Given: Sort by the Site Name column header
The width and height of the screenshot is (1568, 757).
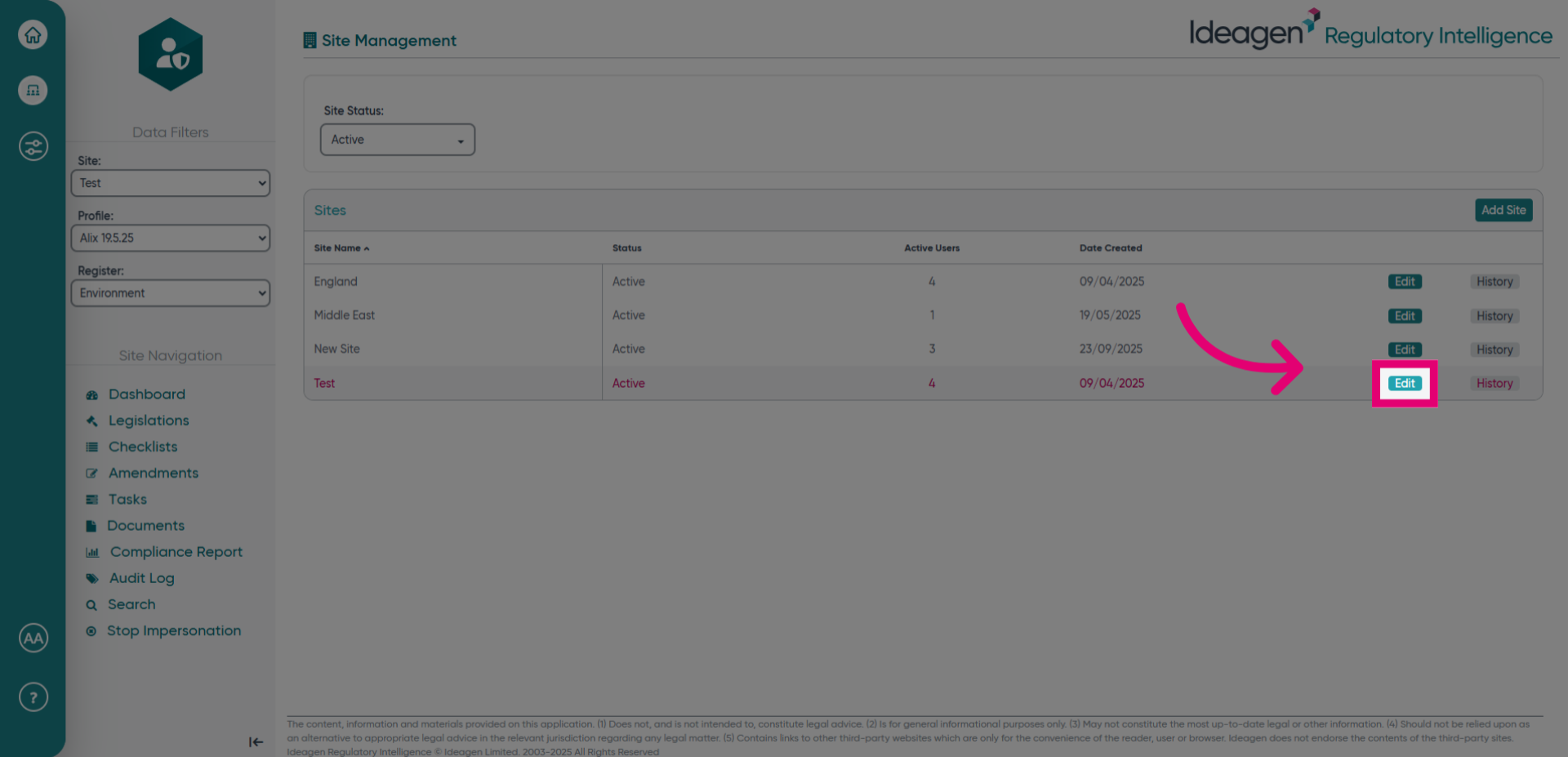Looking at the screenshot, I should (x=341, y=247).
